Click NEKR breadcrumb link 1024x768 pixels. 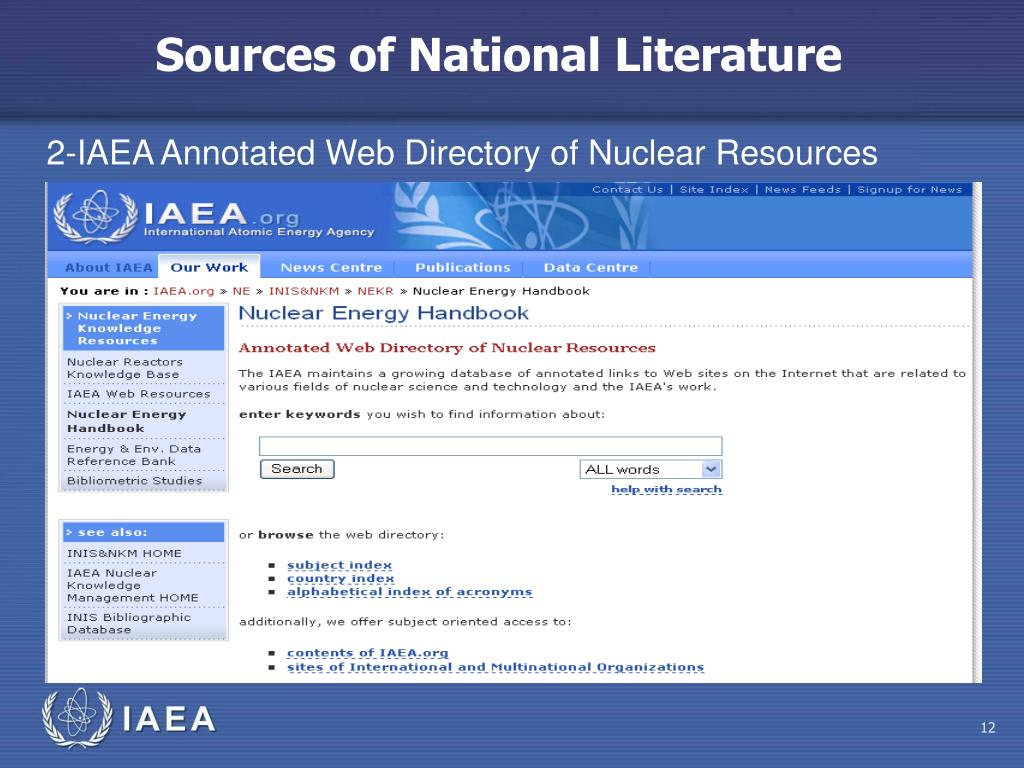376,291
